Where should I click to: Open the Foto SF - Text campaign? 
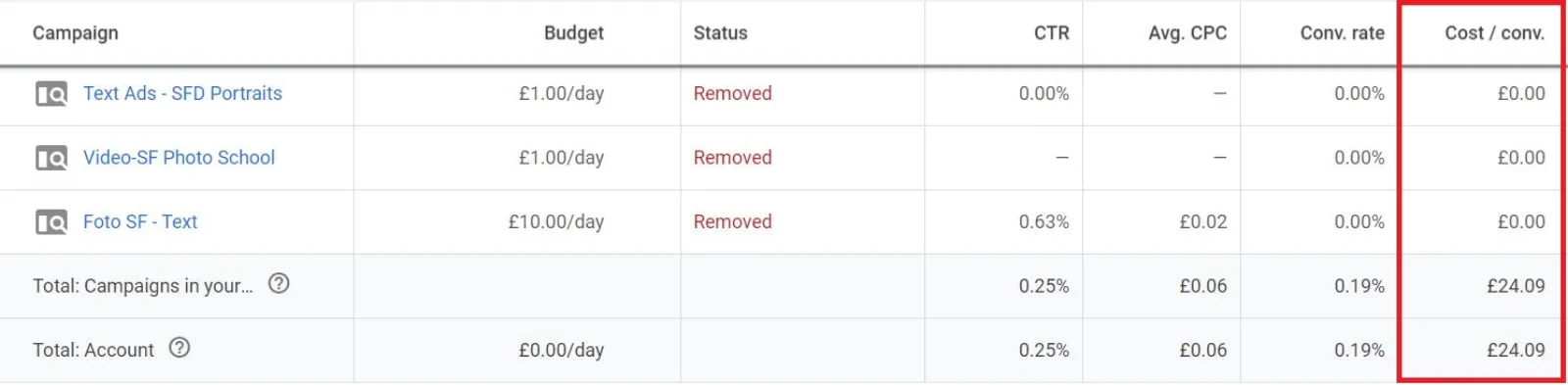pyautogui.click(x=140, y=221)
